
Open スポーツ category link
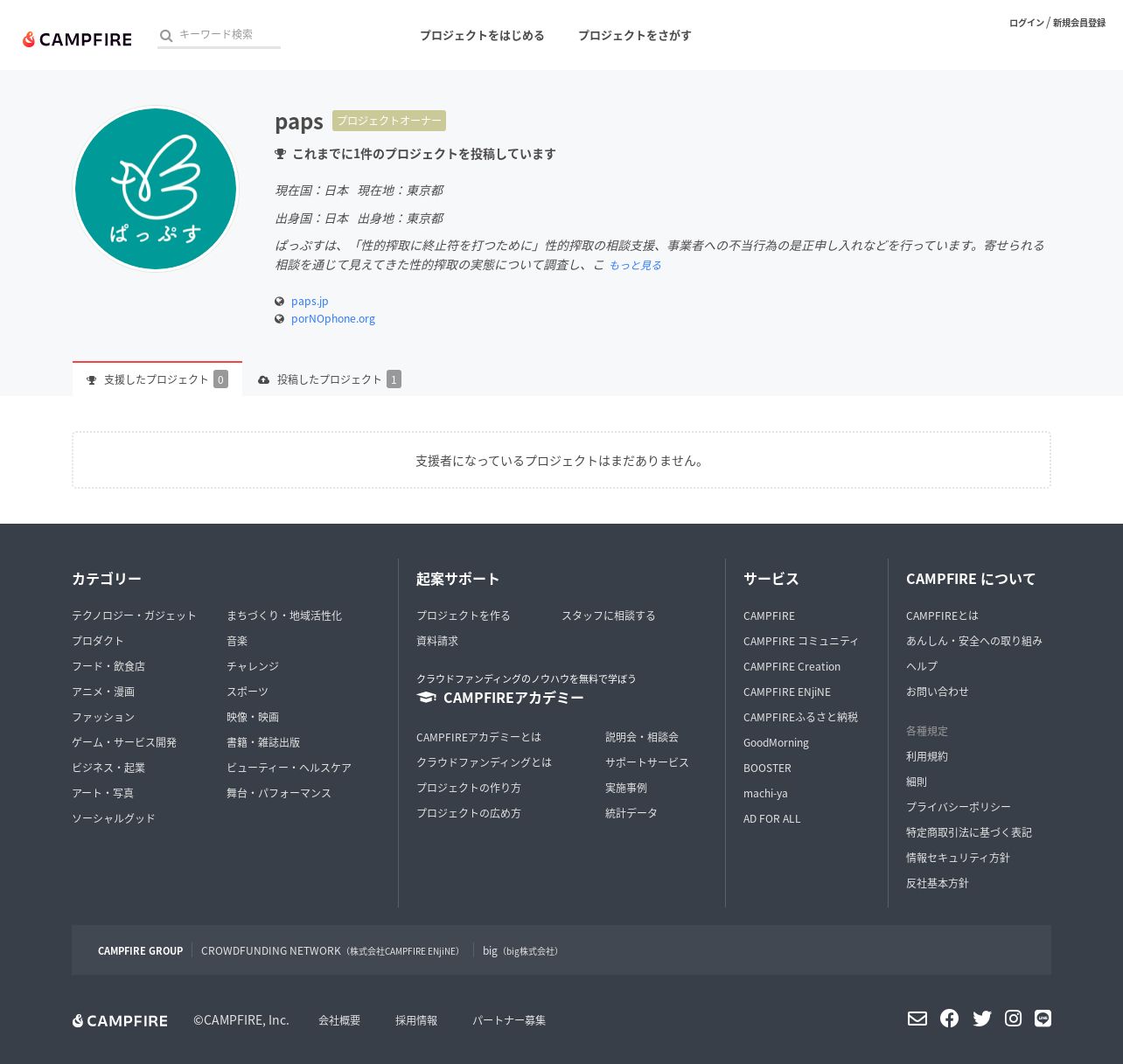[248, 692]
